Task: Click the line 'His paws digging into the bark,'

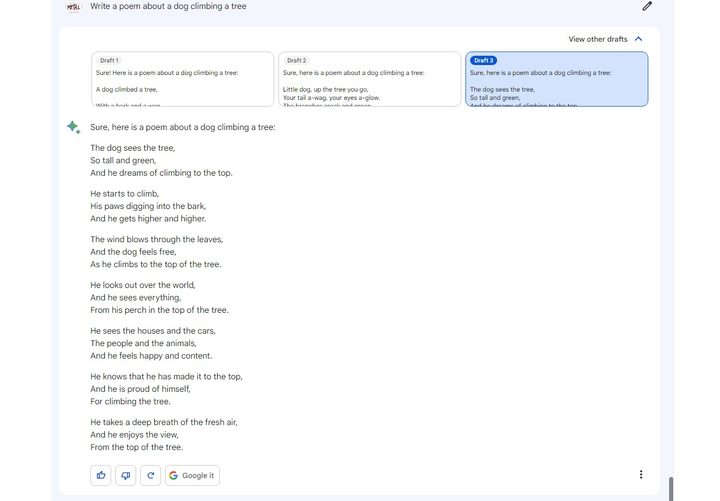Action: (148, 206)
